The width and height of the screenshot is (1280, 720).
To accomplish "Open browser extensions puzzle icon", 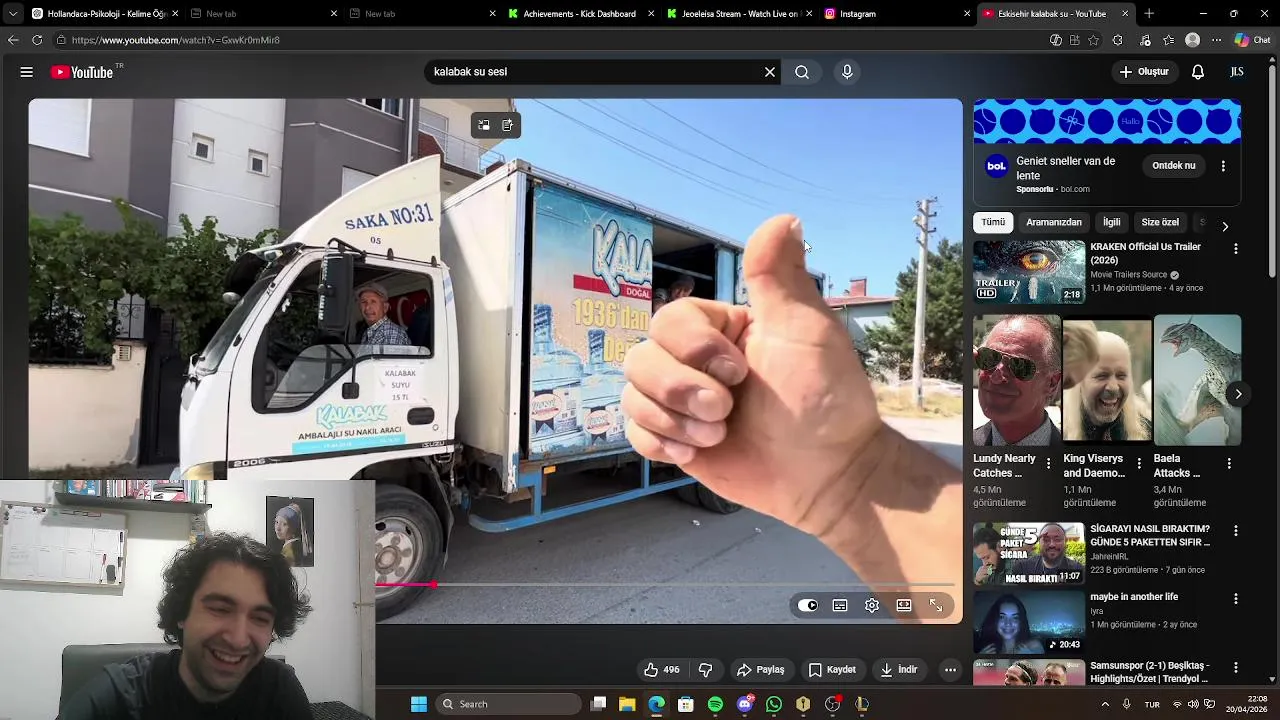I will [1118, 40].
